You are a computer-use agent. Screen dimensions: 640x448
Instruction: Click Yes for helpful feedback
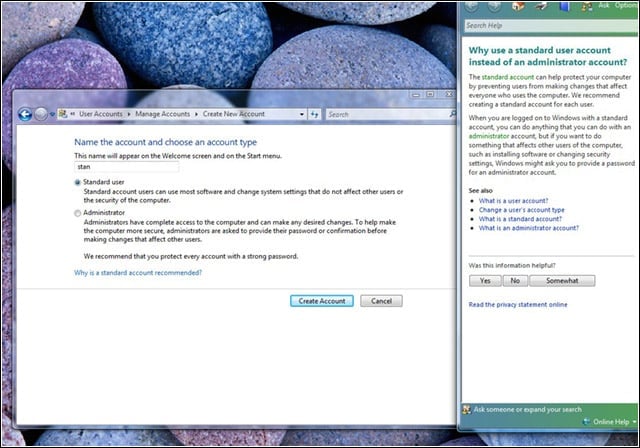[x=485, y=281]
